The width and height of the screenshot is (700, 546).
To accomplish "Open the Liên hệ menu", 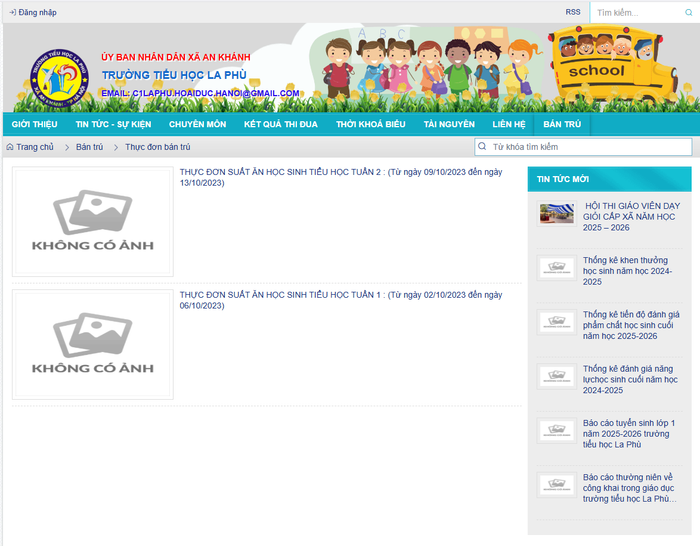I will coord(509,124).
